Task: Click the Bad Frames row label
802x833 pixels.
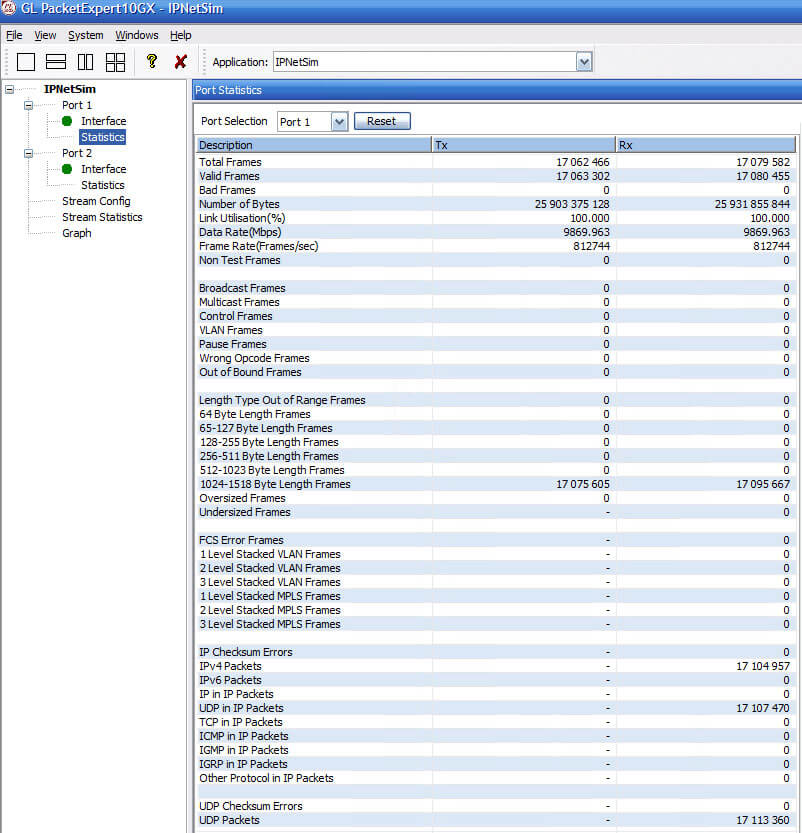Action: pyautogui.click(x=227, y=190)
